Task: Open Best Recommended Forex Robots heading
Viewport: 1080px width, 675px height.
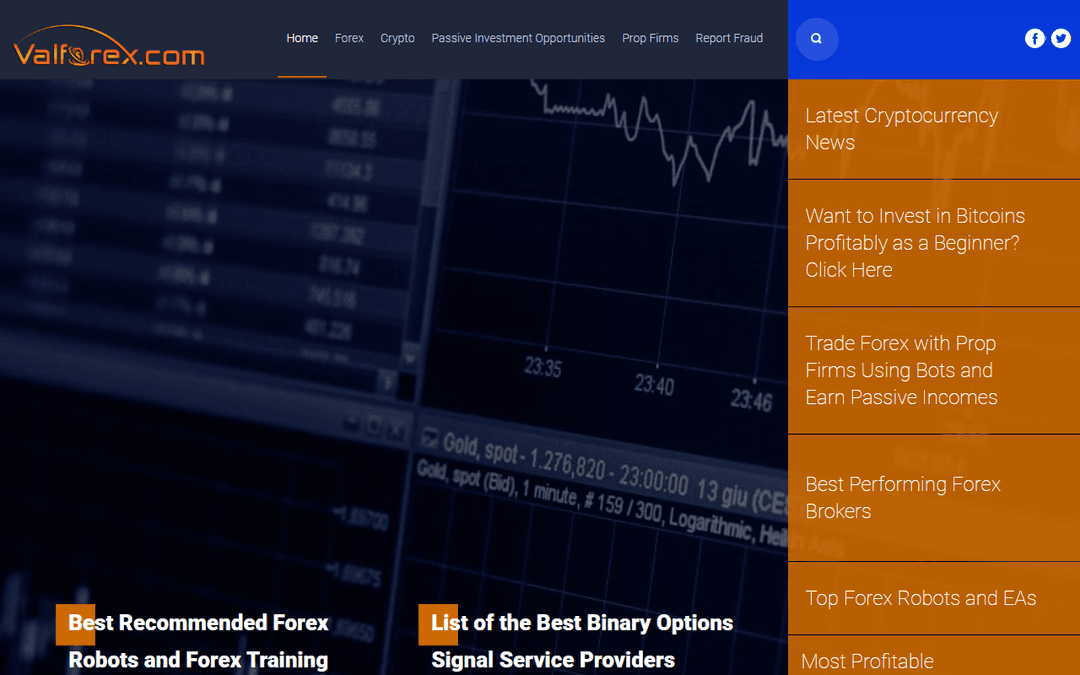Action: [x=198, y=641]
